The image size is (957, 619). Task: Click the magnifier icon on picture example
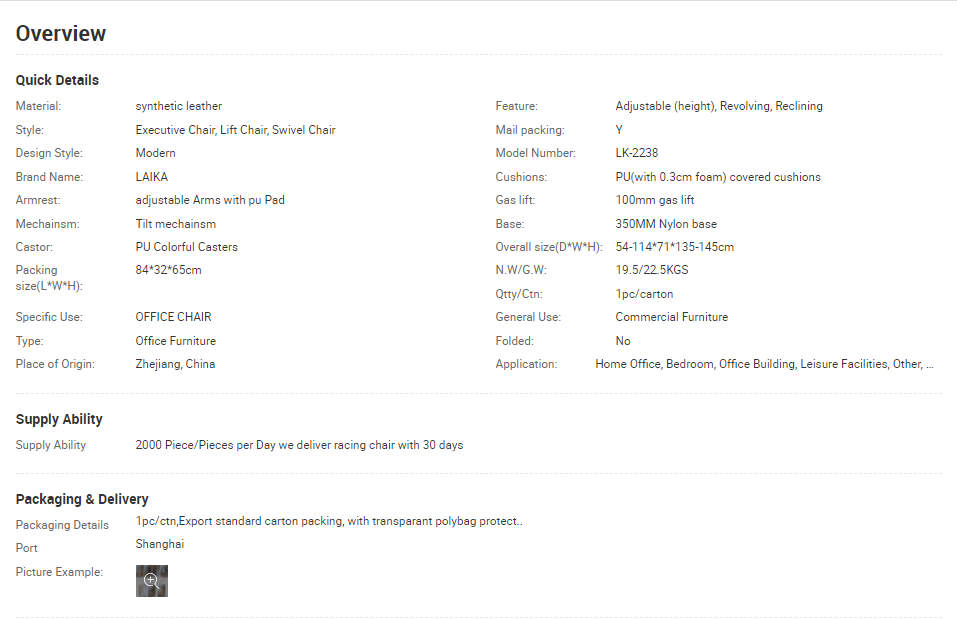[151, 580]
